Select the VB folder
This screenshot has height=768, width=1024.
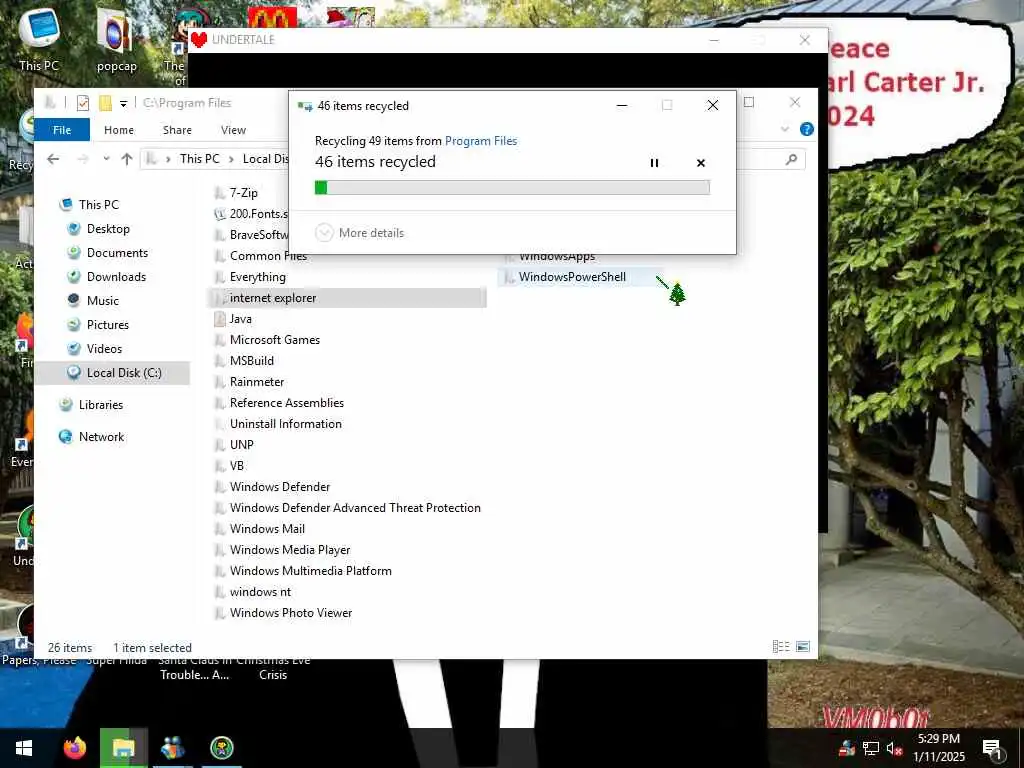click(236, 466)
